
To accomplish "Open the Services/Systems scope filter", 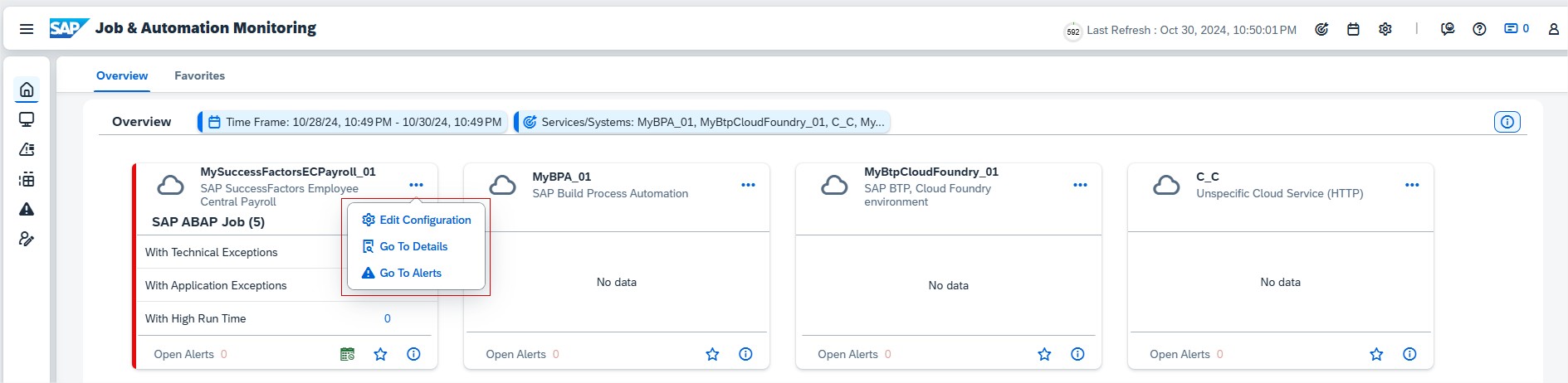I will [x=703, y=122].
